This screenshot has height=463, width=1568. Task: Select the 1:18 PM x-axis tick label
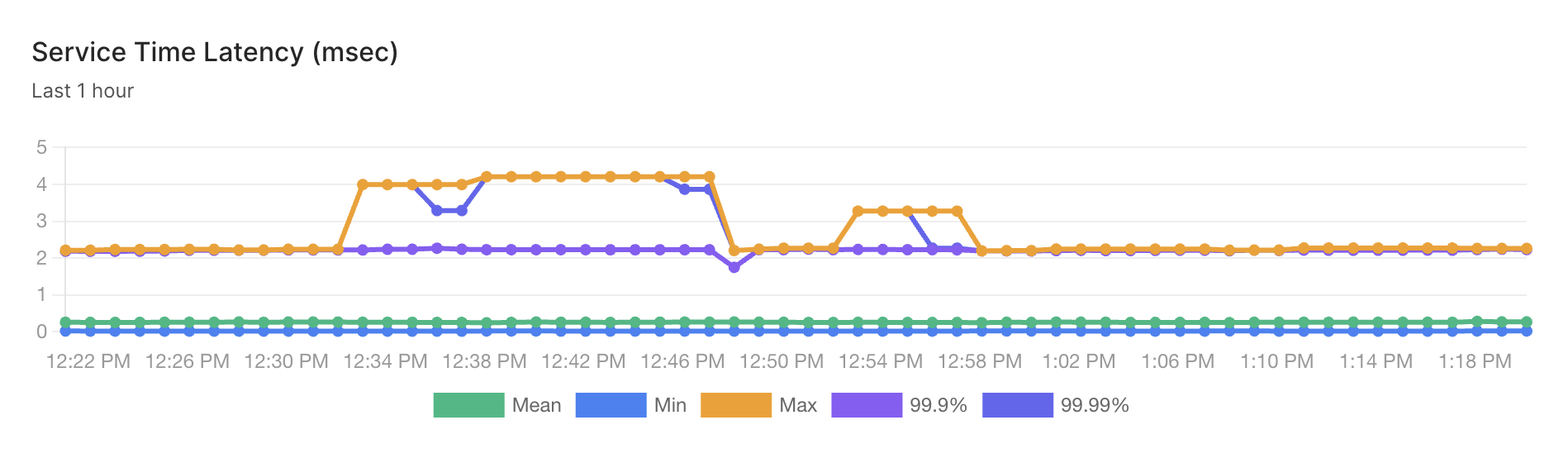click(1475, 361)
